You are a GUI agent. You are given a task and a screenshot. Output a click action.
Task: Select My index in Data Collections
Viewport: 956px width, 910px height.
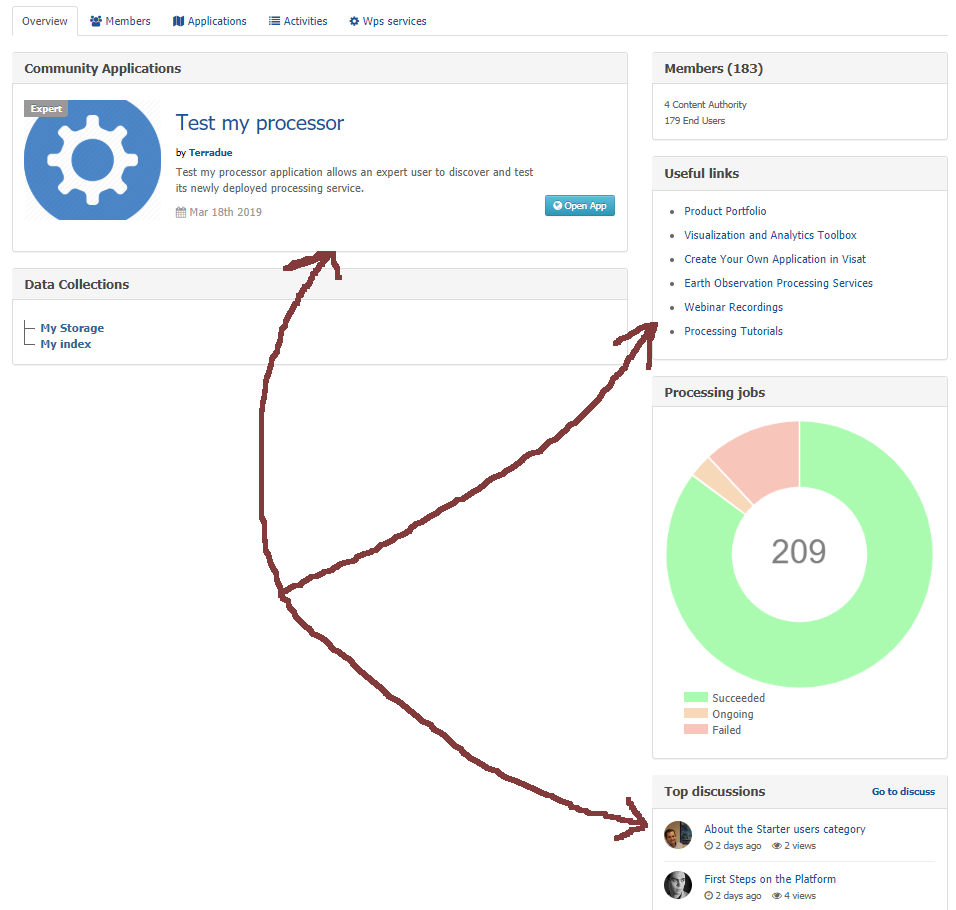(x=66, y=344)
